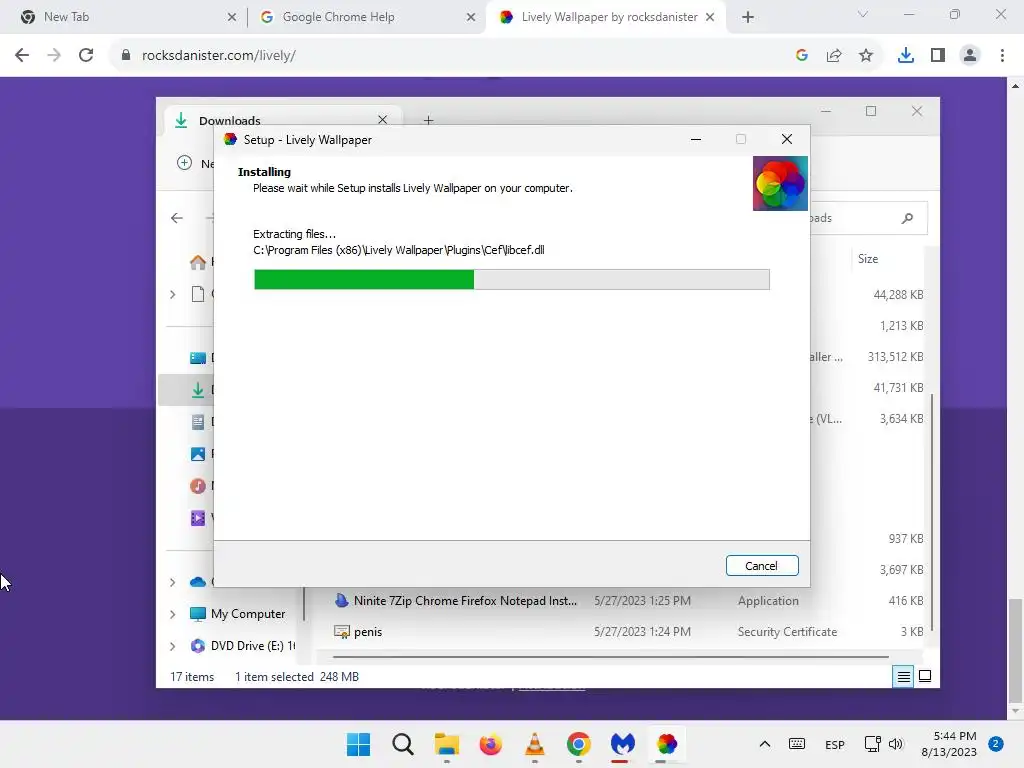Open the volume control in tray
This screenshot has width=1024, height=768.
(x=896, y=744)
